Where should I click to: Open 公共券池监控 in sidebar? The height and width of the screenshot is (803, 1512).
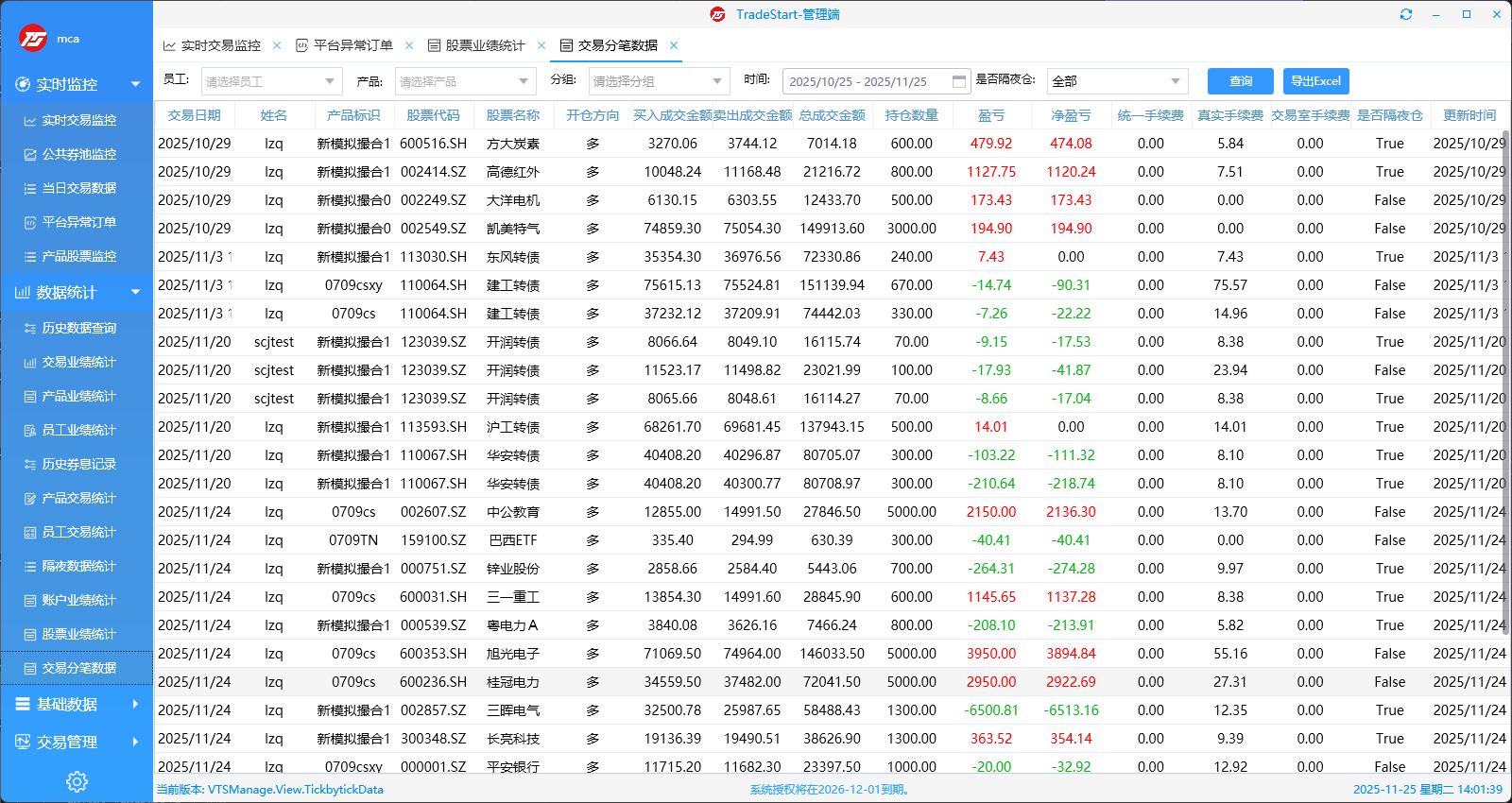tap(77, 154)
